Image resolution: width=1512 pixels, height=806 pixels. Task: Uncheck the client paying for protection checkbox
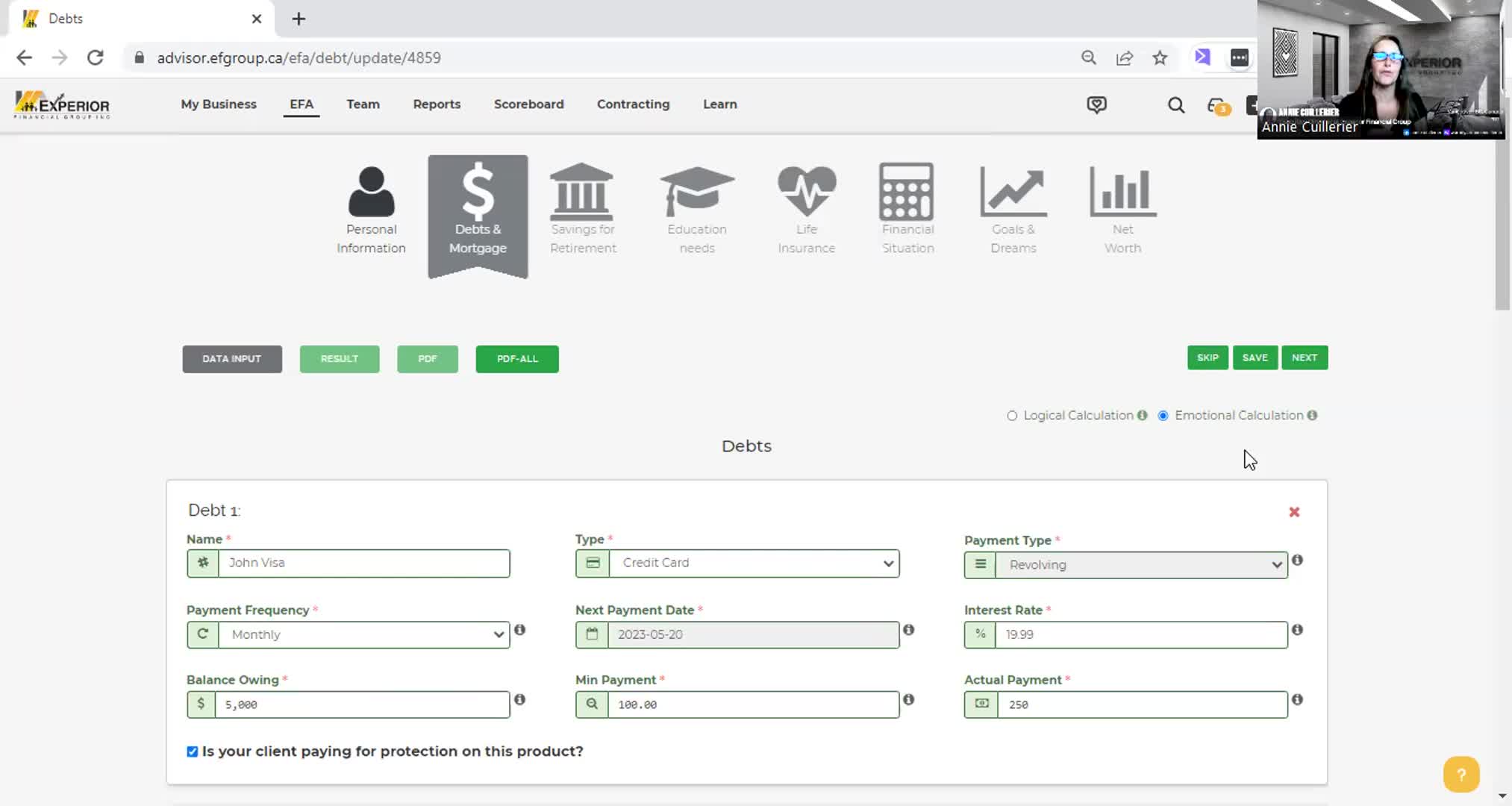(x=193, y=752)
